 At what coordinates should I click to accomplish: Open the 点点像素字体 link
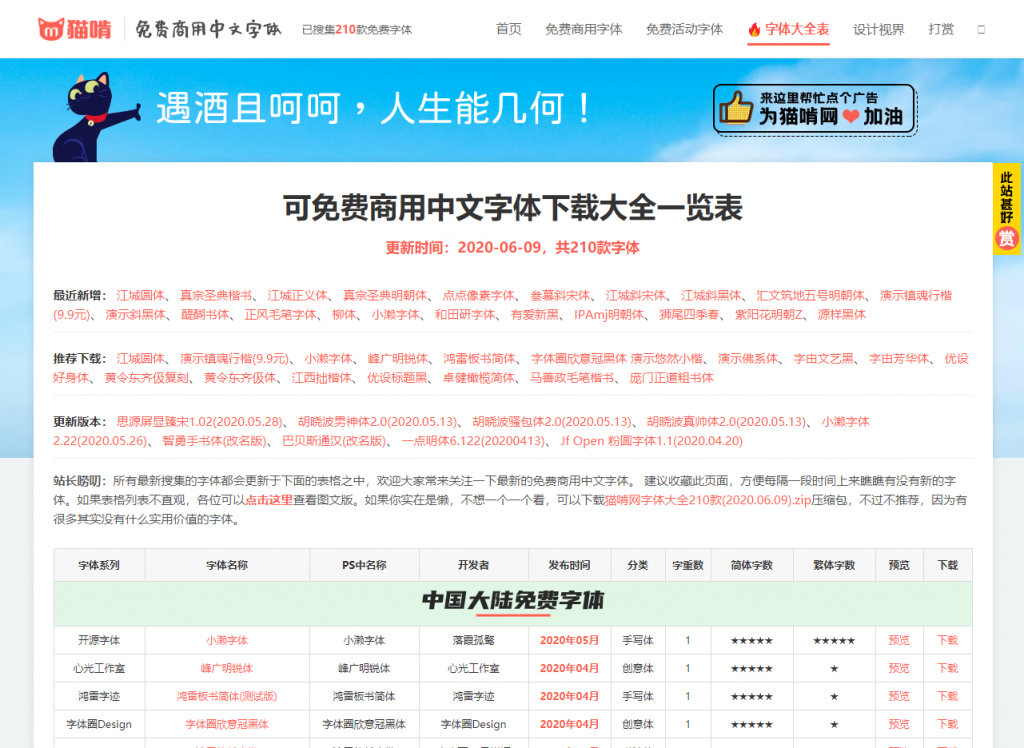[x=479, y=295]
